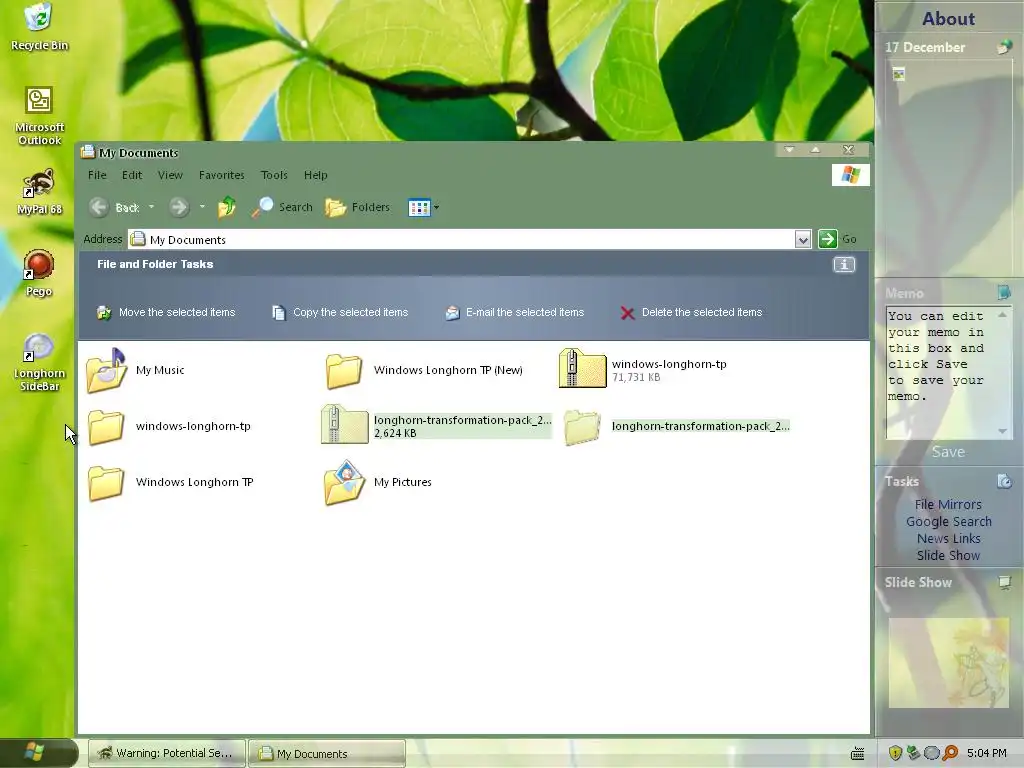Image resolution: width=1024 pixels, height=768 pixels.
Task: Click Move the selected items
Action: pyautogui.click(x=166, y=312)
